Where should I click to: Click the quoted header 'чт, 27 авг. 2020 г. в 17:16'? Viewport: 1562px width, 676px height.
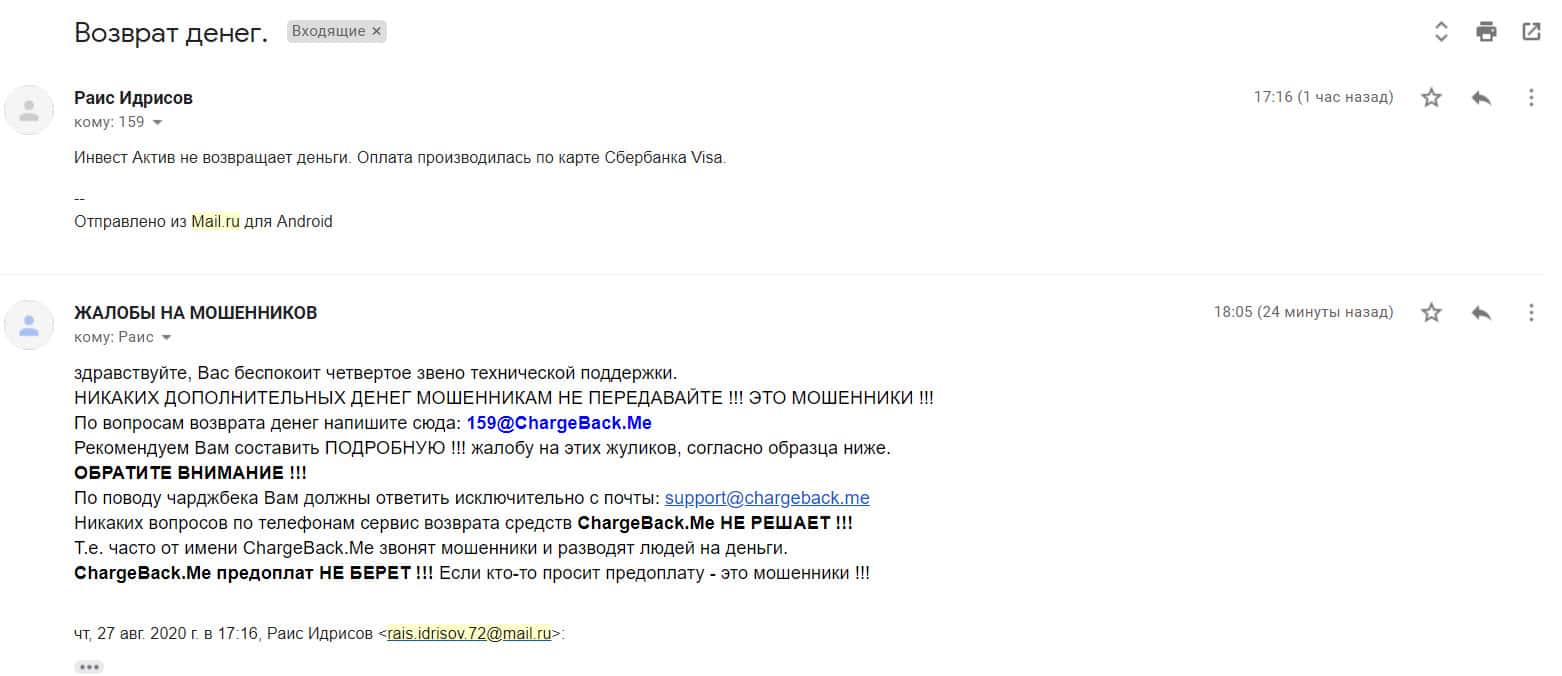tap(166, 633)
